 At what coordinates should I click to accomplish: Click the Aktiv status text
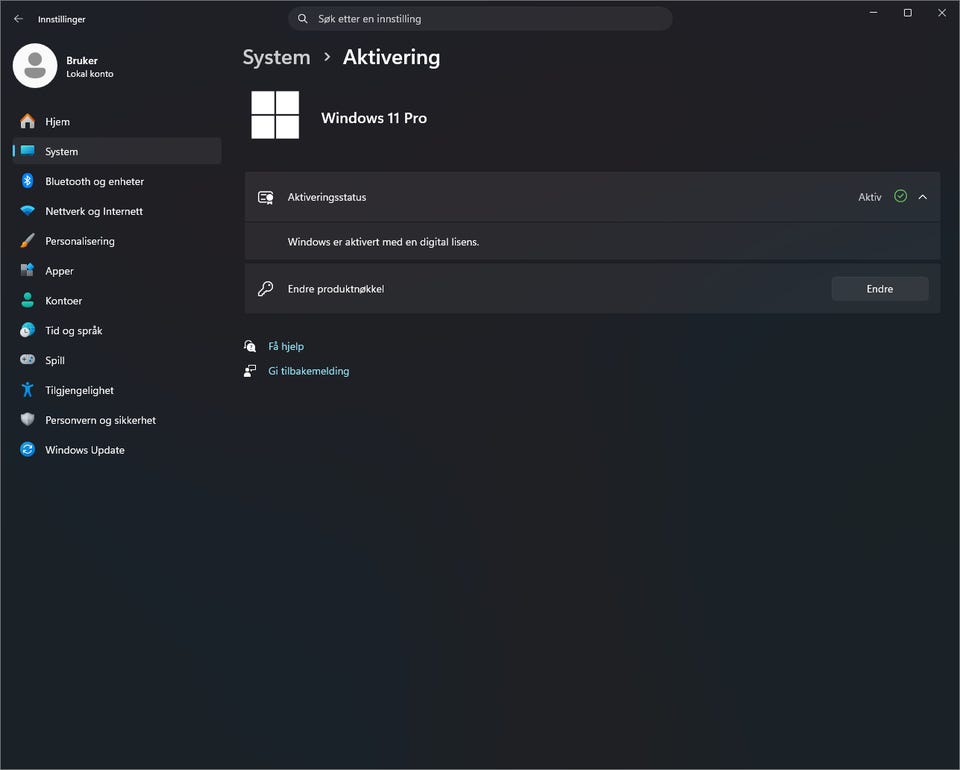click(869, 197)
